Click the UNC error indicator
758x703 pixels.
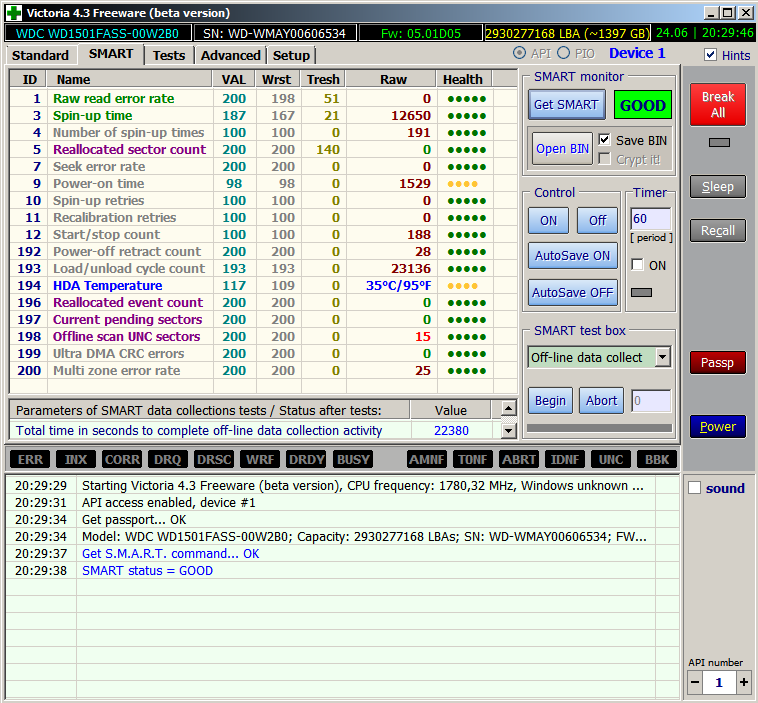610,459
